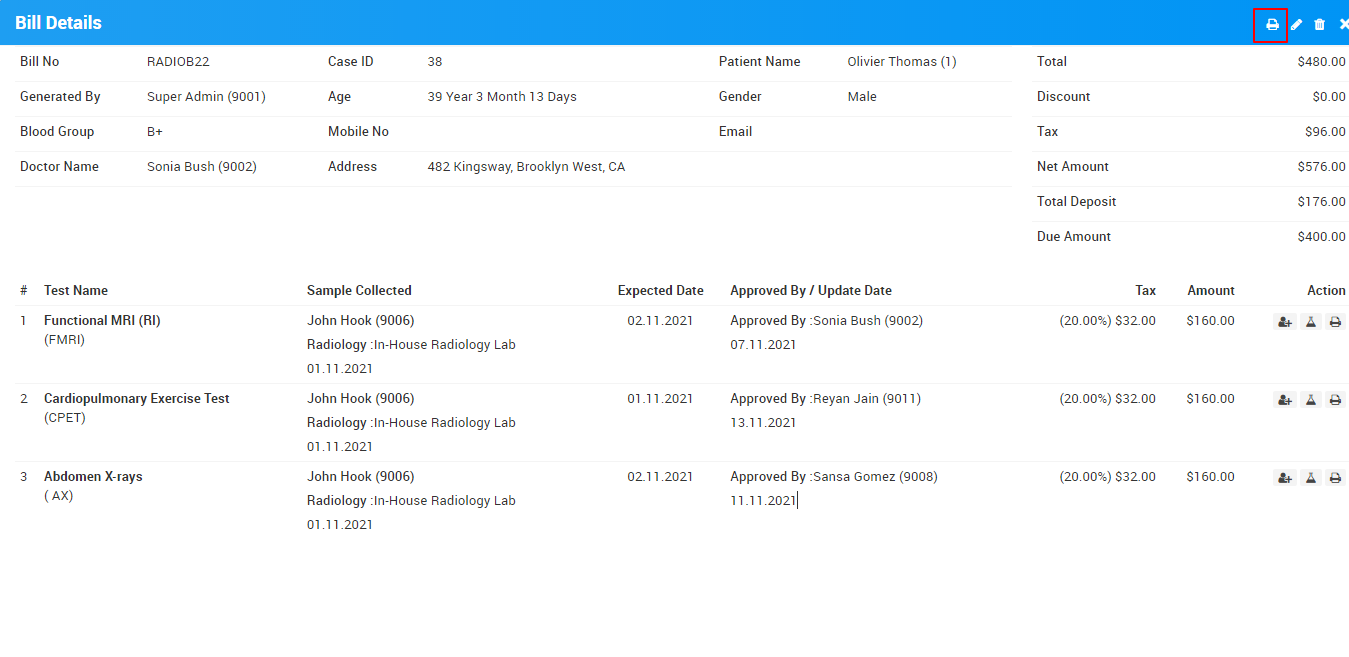This screenshot has height=657, width=1349.
Task: Click the Test Name column header
Action: click(75, 291)
